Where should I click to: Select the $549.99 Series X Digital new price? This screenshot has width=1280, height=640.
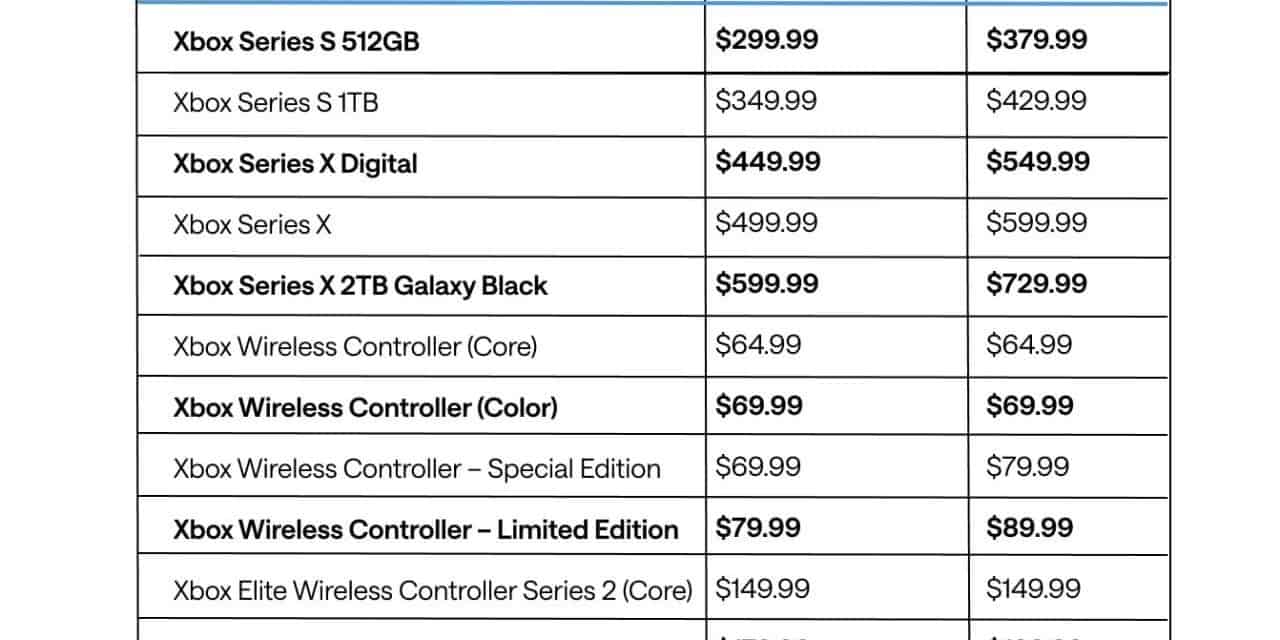tap(1038, 162)
